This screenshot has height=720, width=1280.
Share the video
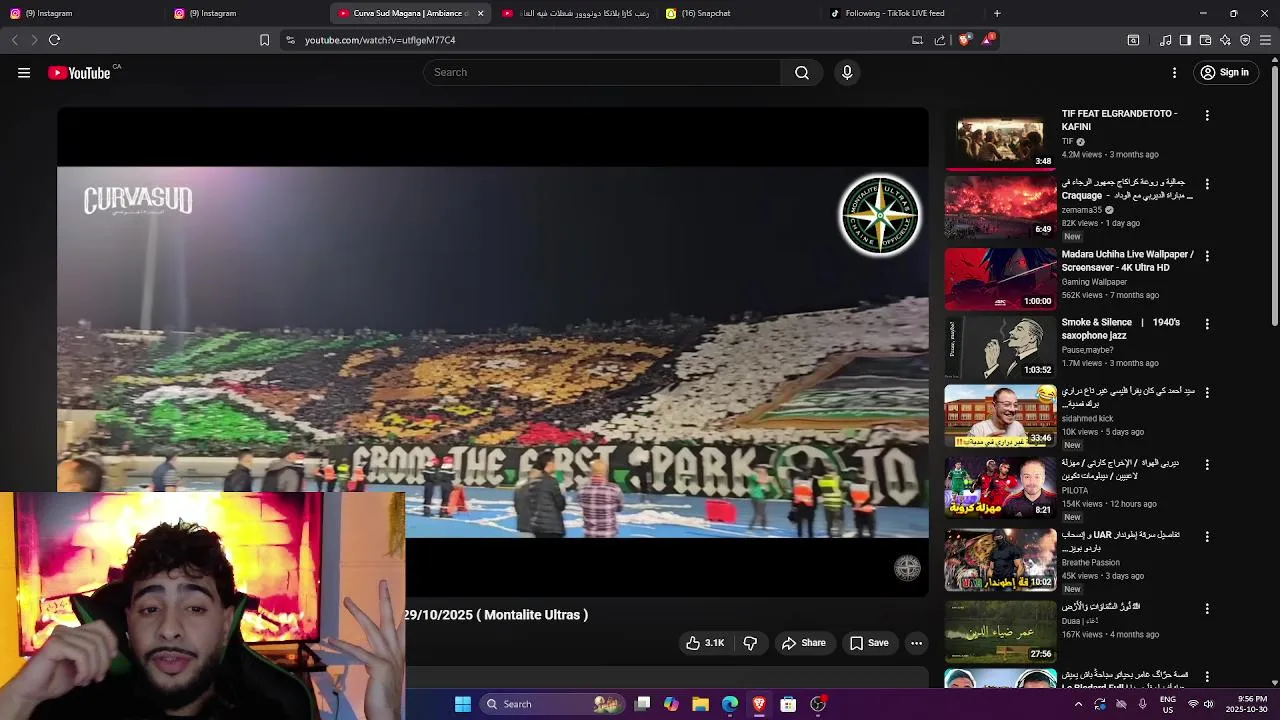coord(803,643)
